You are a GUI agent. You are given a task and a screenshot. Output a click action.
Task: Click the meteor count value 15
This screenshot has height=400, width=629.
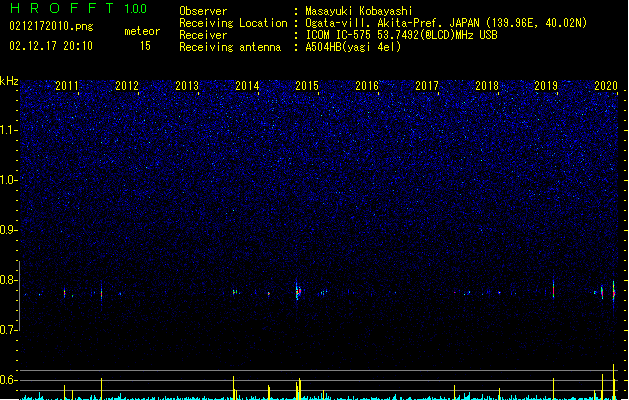click(x=145, y=46)
